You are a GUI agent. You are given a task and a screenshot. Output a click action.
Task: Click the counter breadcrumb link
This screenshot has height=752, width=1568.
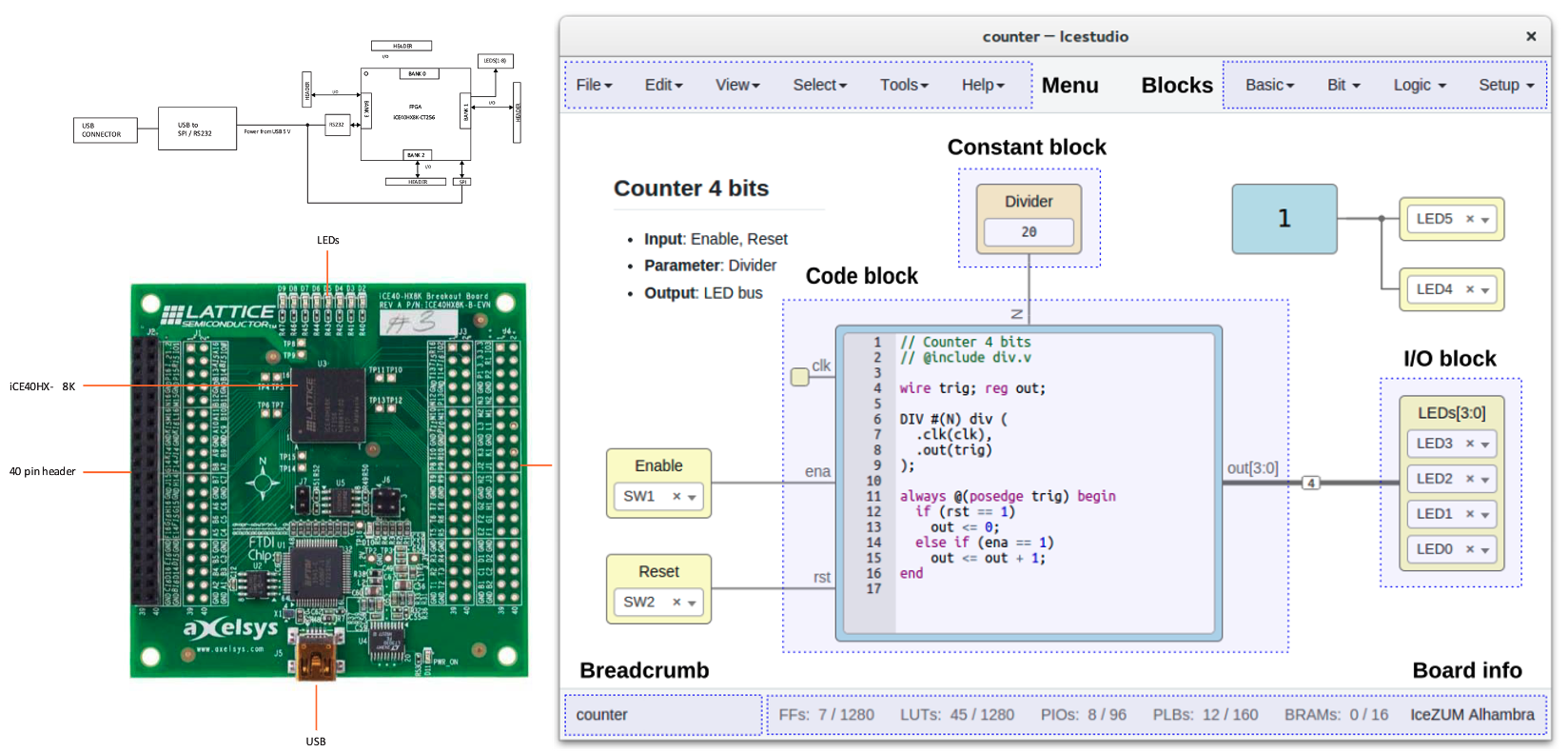click(601, 715)
